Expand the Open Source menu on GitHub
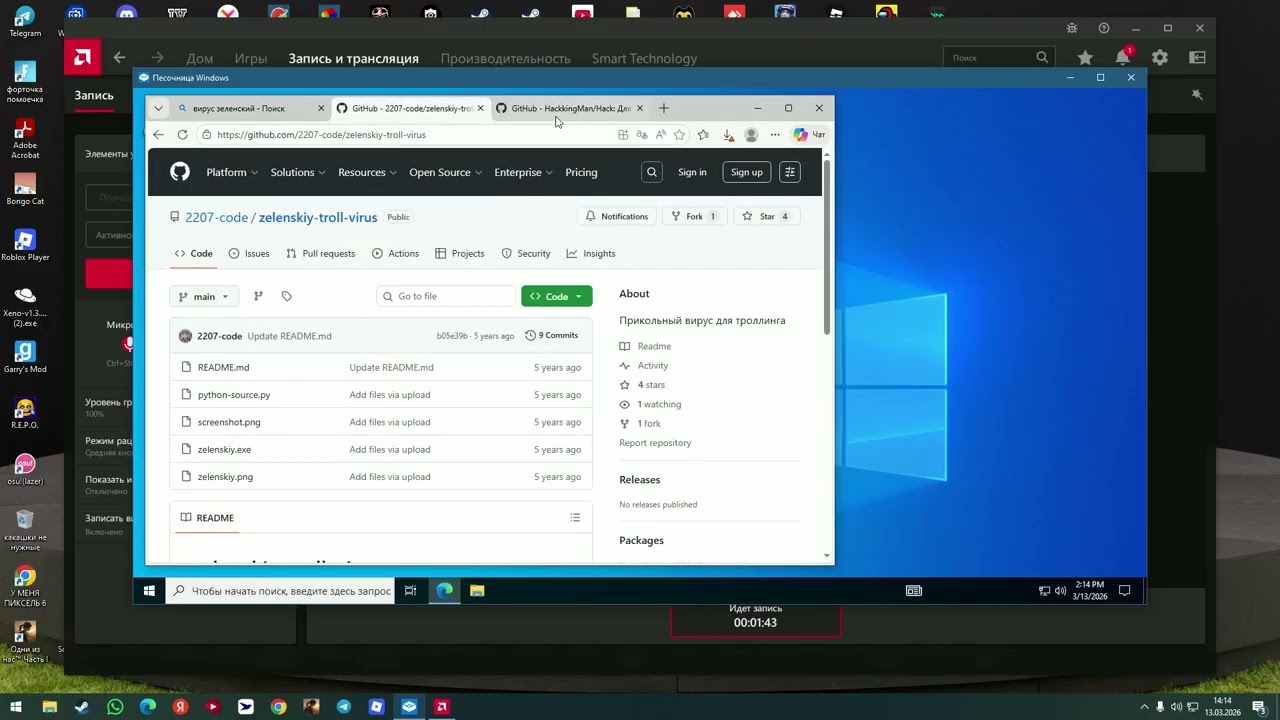This screenshot has width=1280, height=720. click(445, 172)
